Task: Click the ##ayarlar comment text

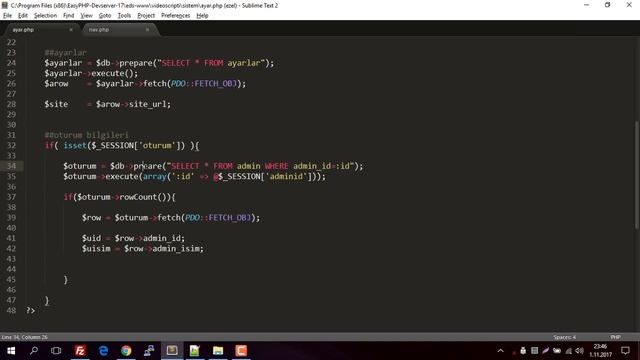Action: (65, 53)
